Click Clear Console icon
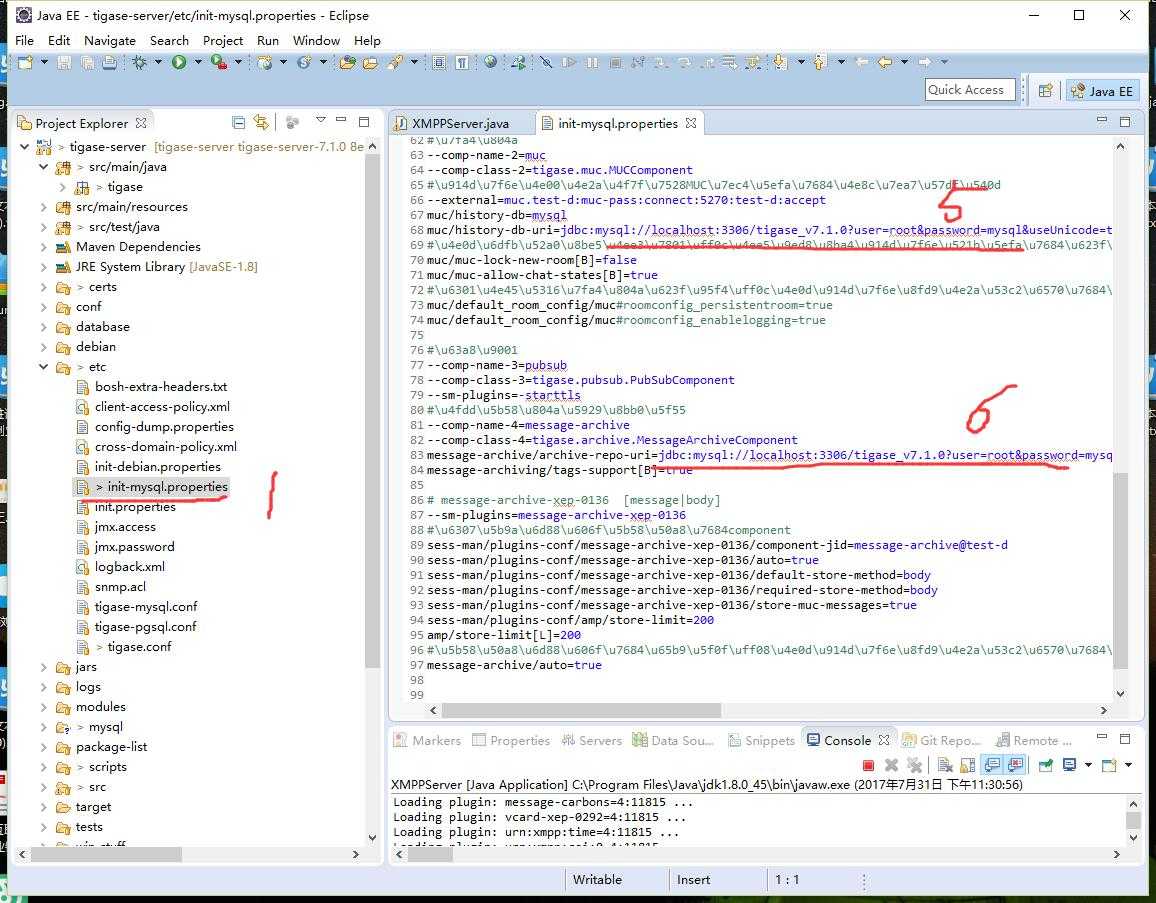Image resolution: width=1156 pixels, height=903 pixels. click(945, 765)
